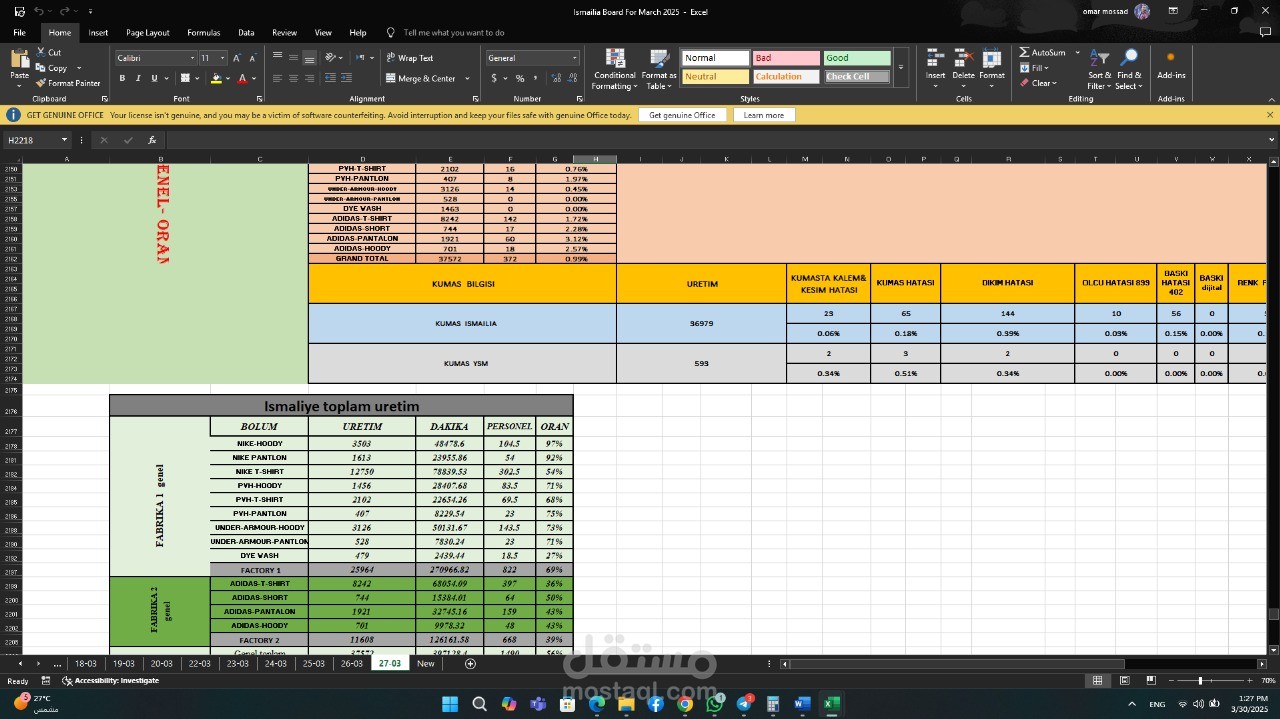Switch to the Insert ribbon tab
This screenshot has height=719, width=1280.
pos(98,32)
